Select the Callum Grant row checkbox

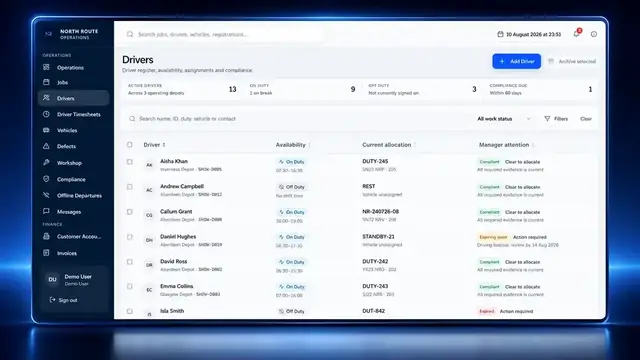tap(129, 212)
